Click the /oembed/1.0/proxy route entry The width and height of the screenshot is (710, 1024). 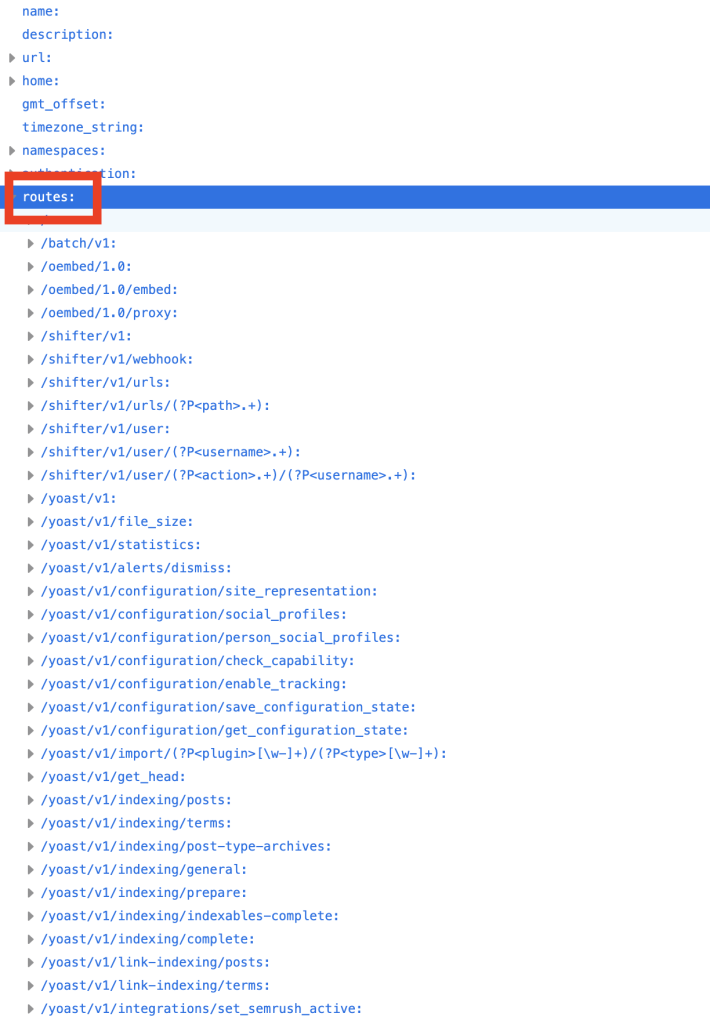pos(109,313)
